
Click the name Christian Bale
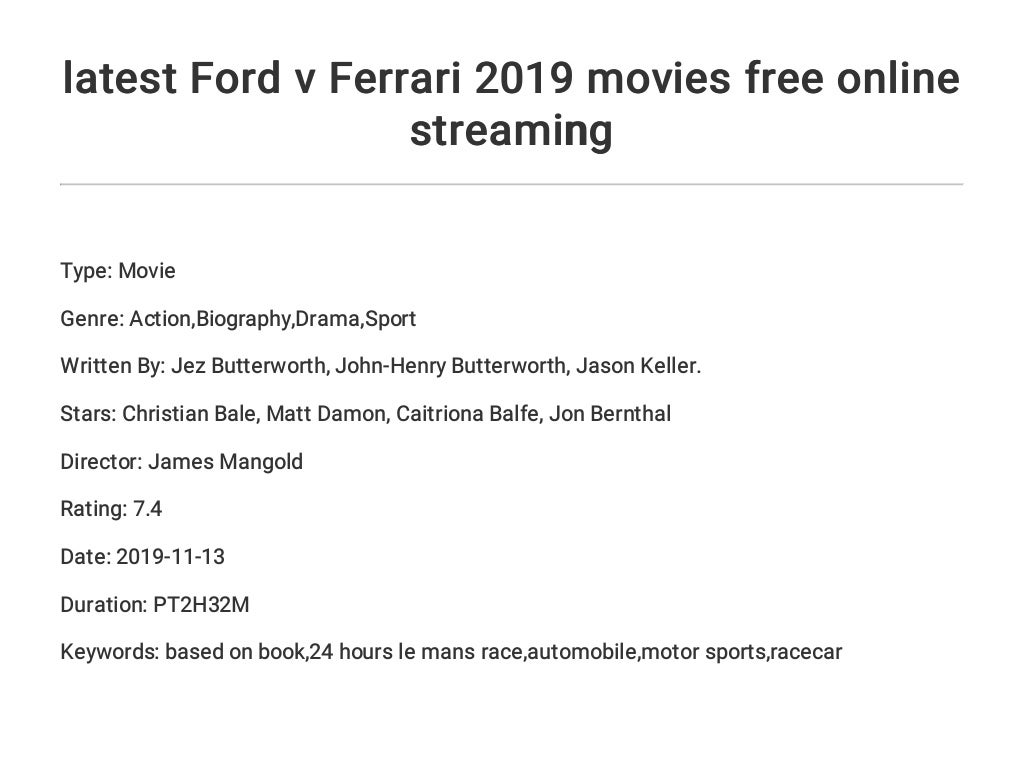(x=189, y=414)
